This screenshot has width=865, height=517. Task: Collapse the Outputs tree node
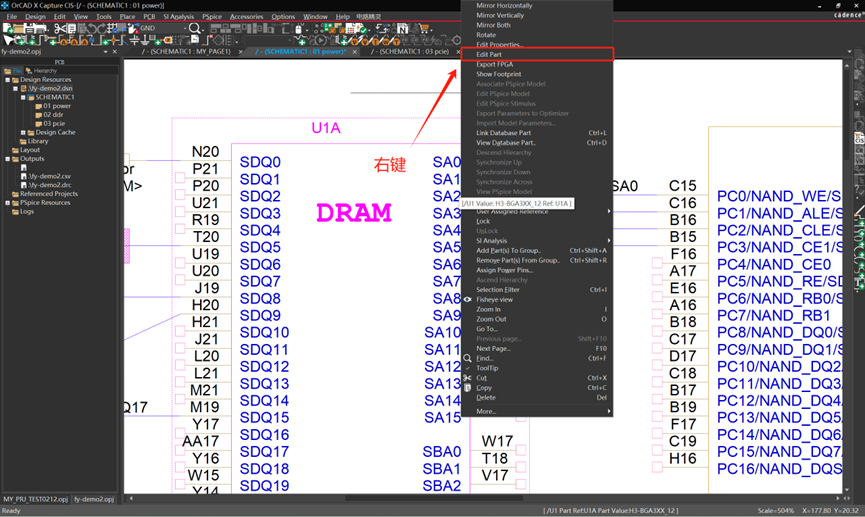tap(8, 159)
